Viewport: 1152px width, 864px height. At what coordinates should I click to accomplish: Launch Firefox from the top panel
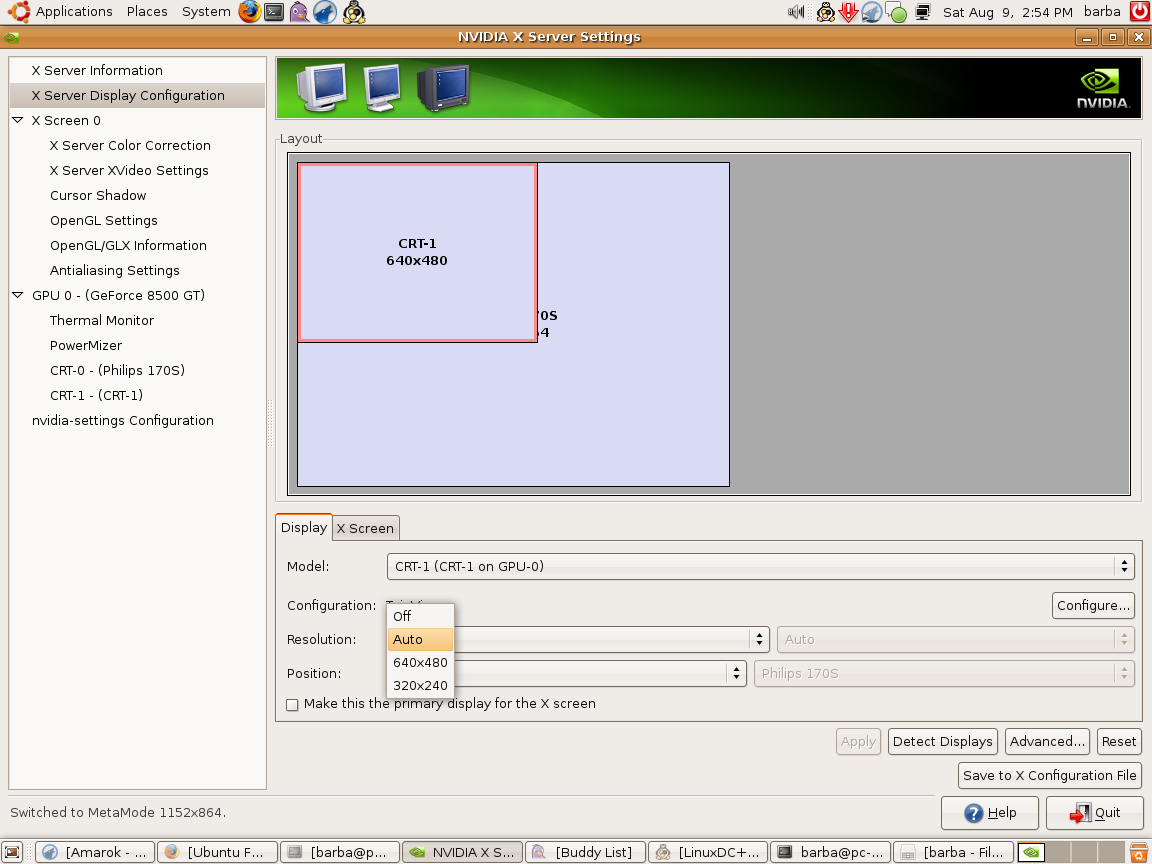(x=250, y=12)
